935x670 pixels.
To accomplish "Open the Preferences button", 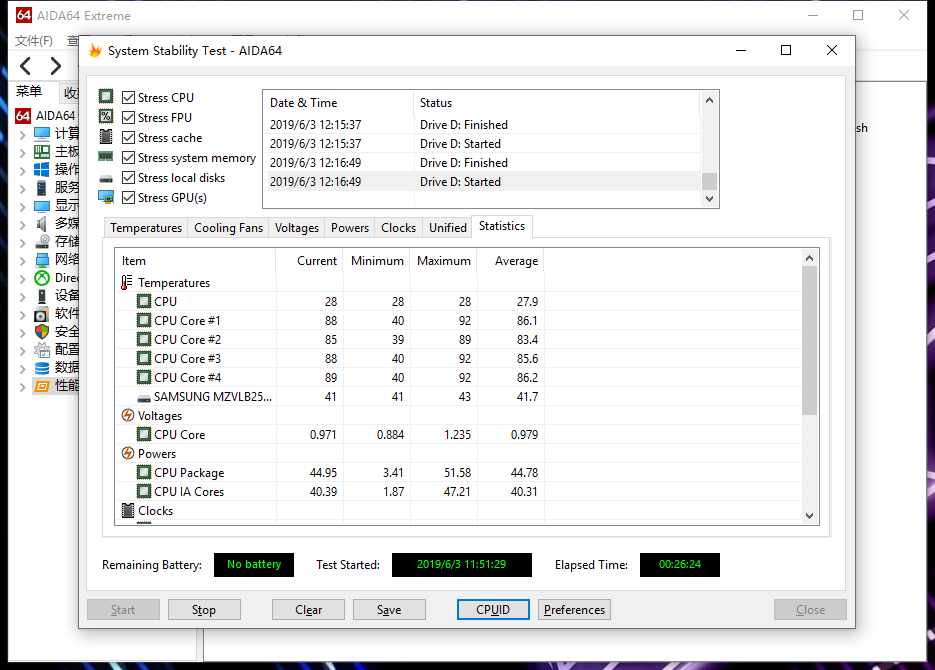I will coord(574,610).
